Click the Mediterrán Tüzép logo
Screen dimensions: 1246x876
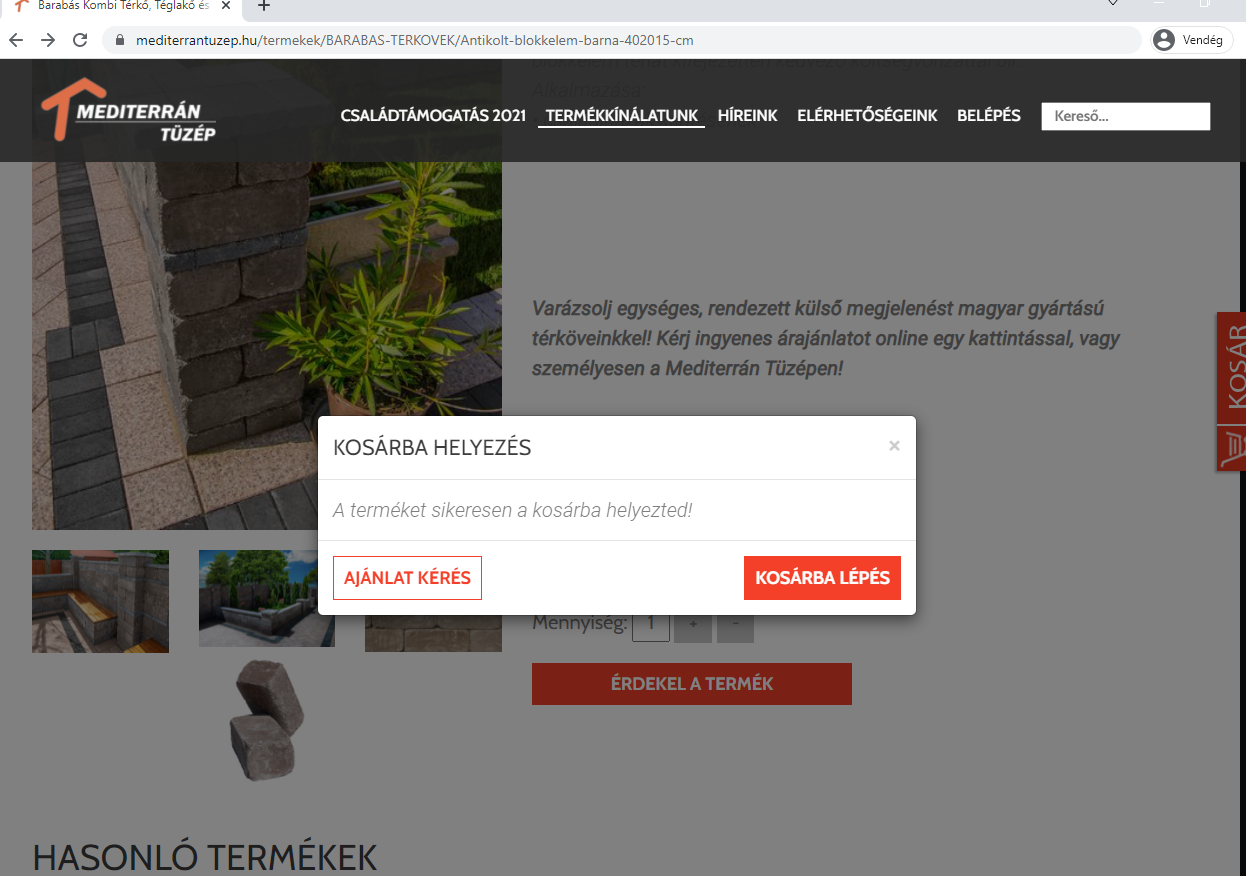click(127, 110)
